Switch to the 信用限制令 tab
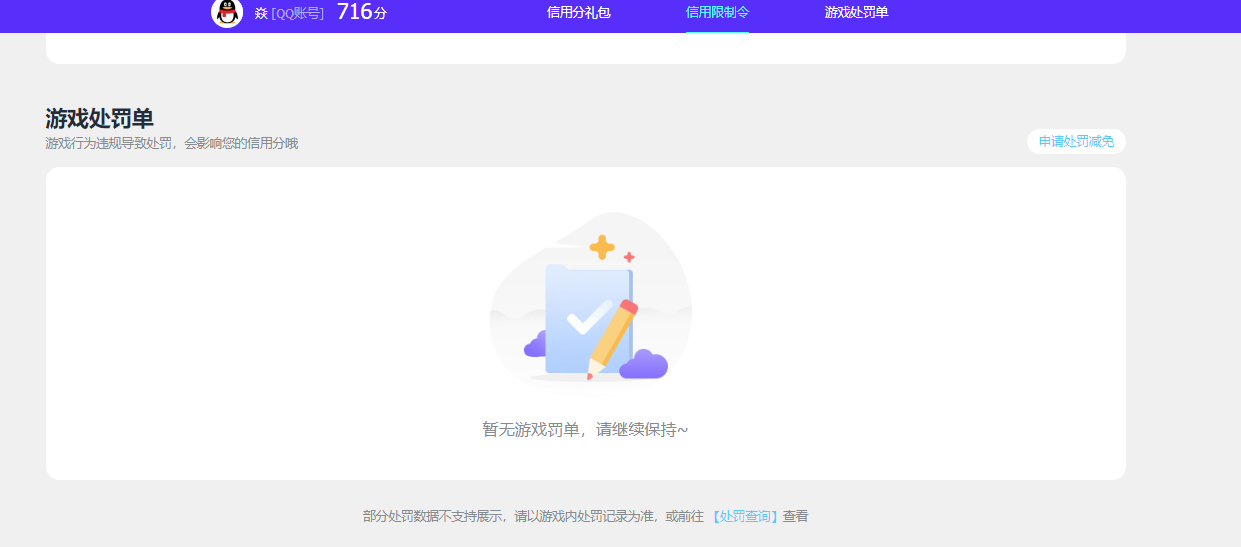The image size is (1241, 547). 717,13
